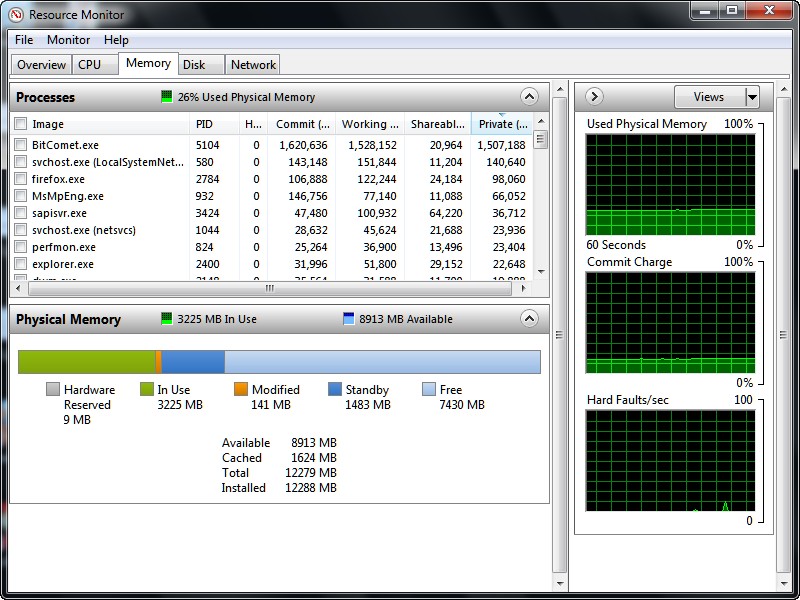Screen dimensions: 800x600
Task: Click the Installed 12288 MB value
Action: (311, 488)
